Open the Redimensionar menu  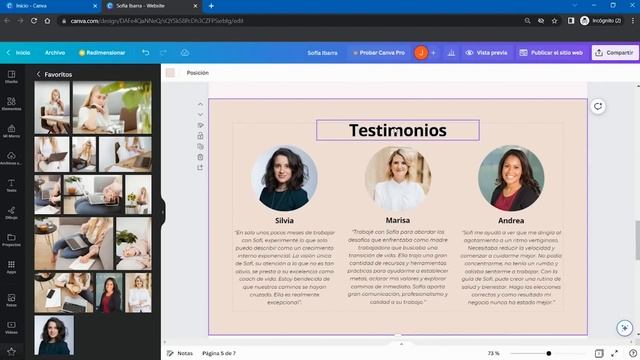click(102, 53)
